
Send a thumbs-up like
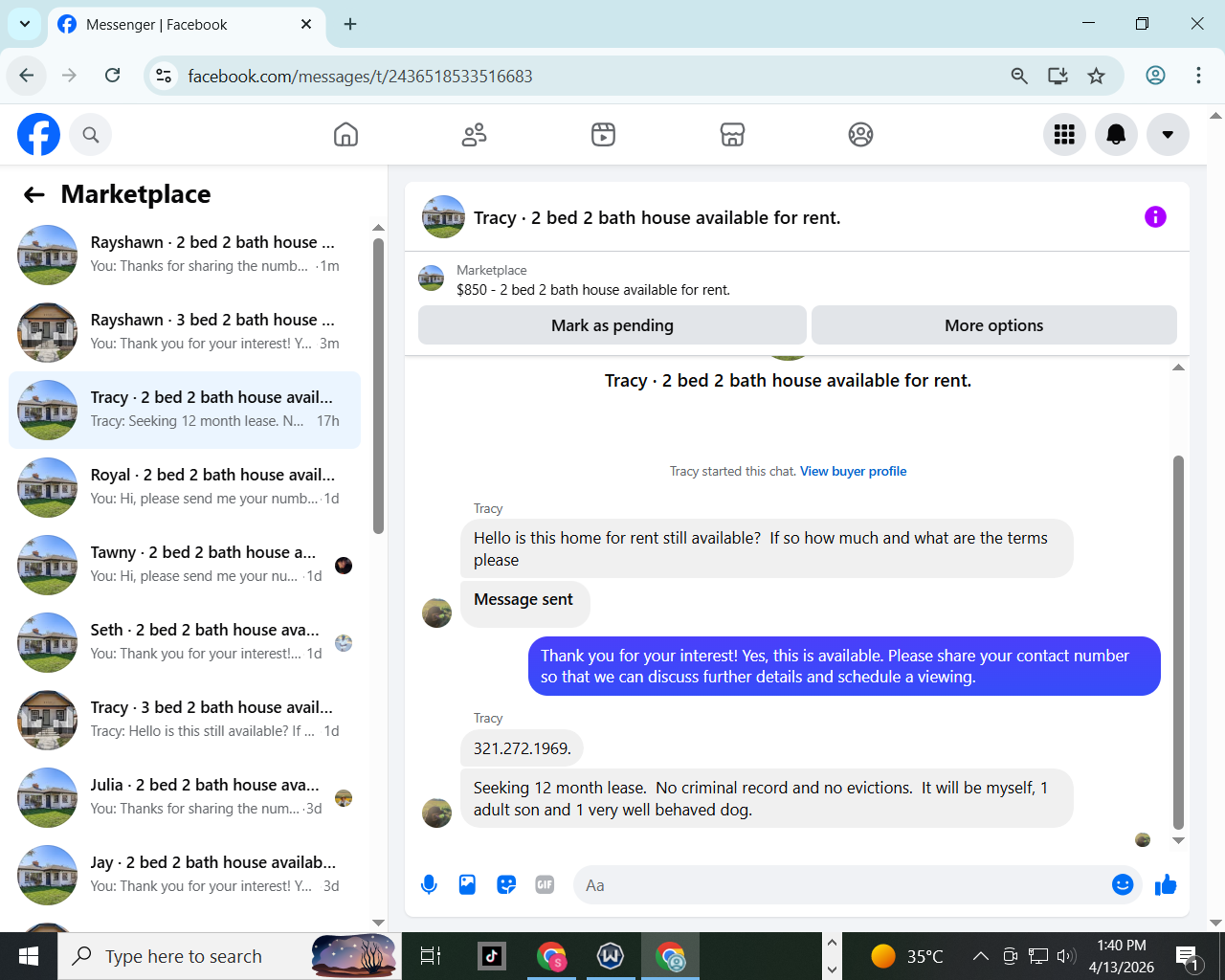[1166, 885]
